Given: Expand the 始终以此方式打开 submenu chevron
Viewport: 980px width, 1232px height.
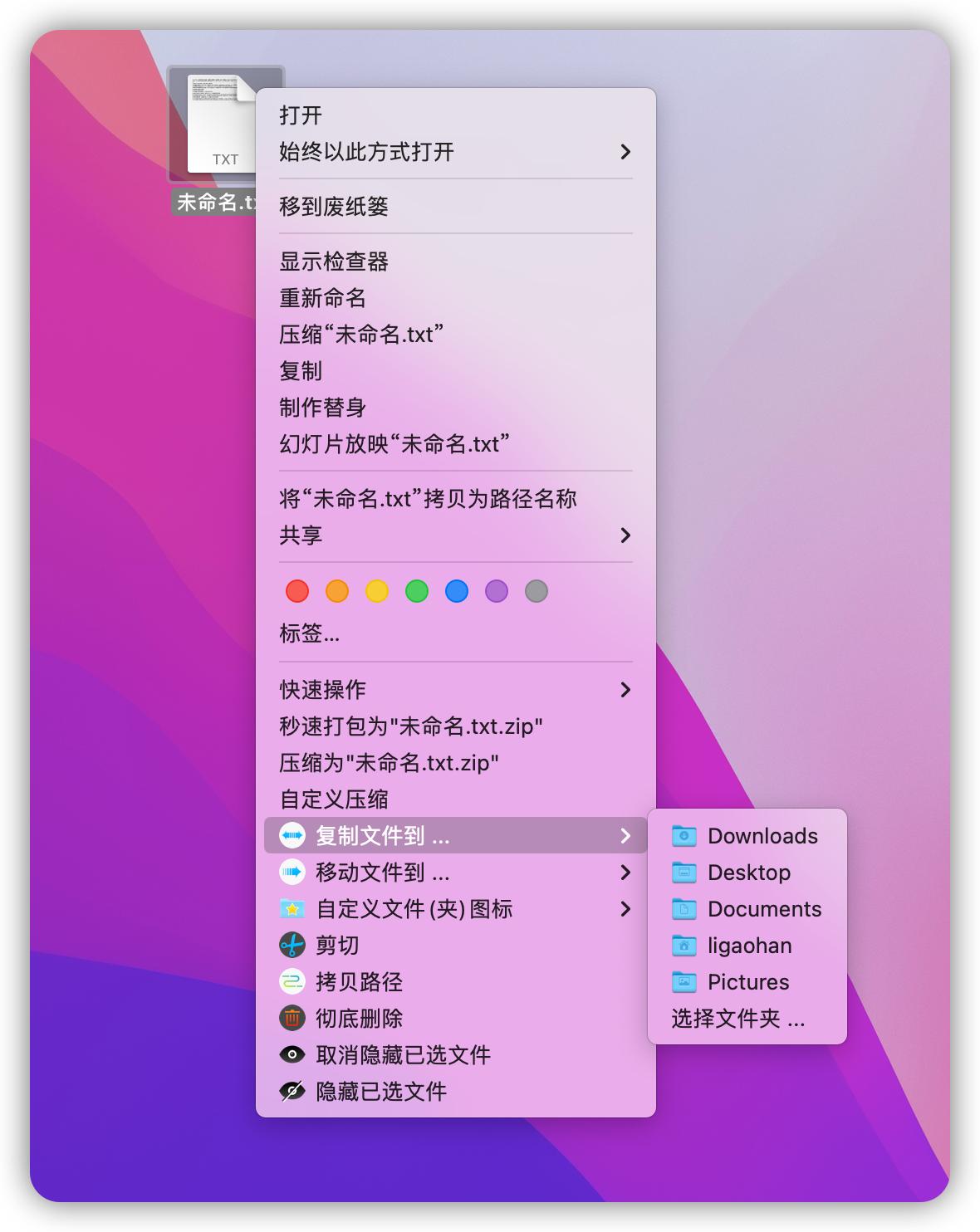Looking at the screenshot, I should pos(627,151).
